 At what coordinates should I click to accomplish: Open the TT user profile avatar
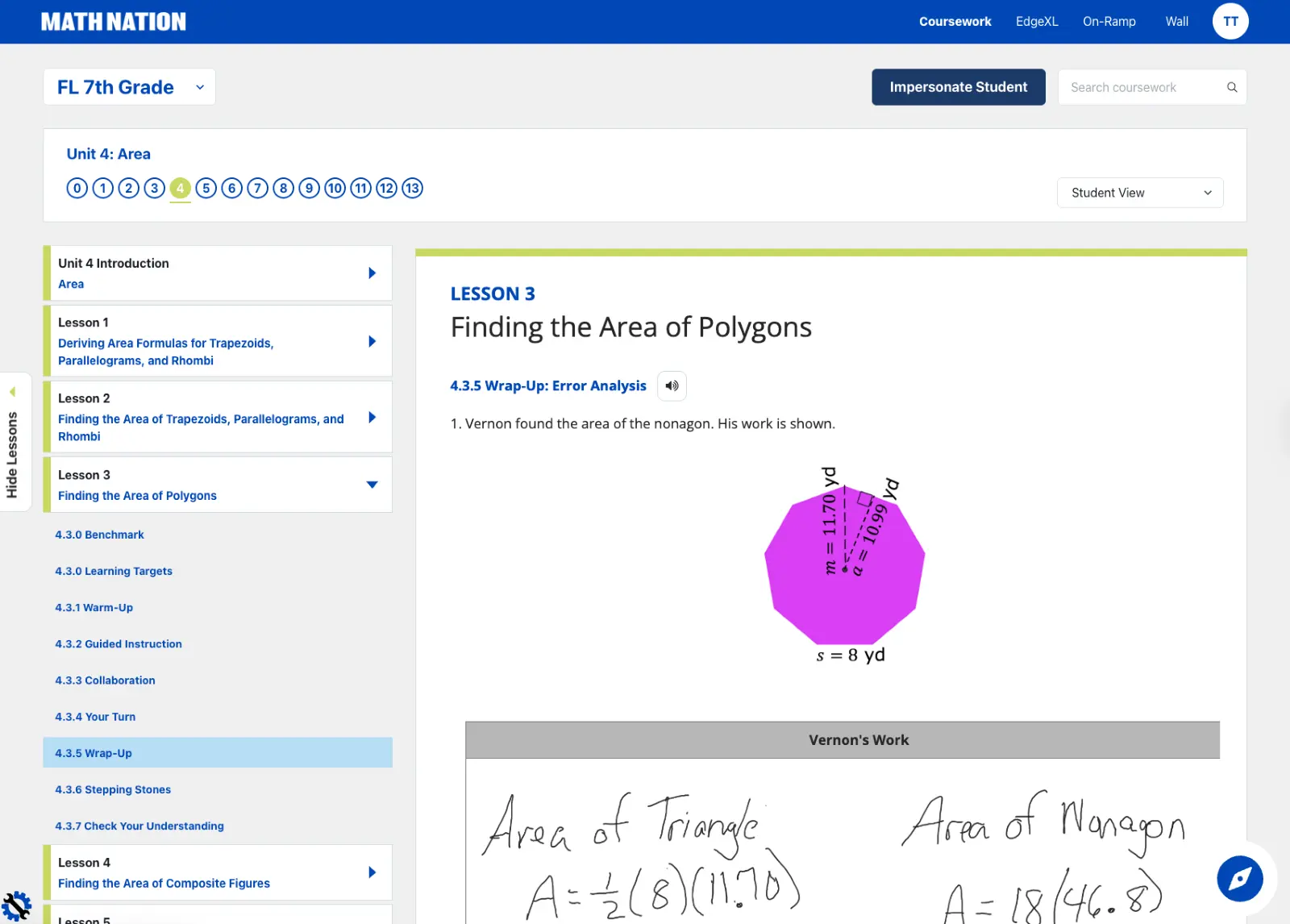(x=1230, y=22)
